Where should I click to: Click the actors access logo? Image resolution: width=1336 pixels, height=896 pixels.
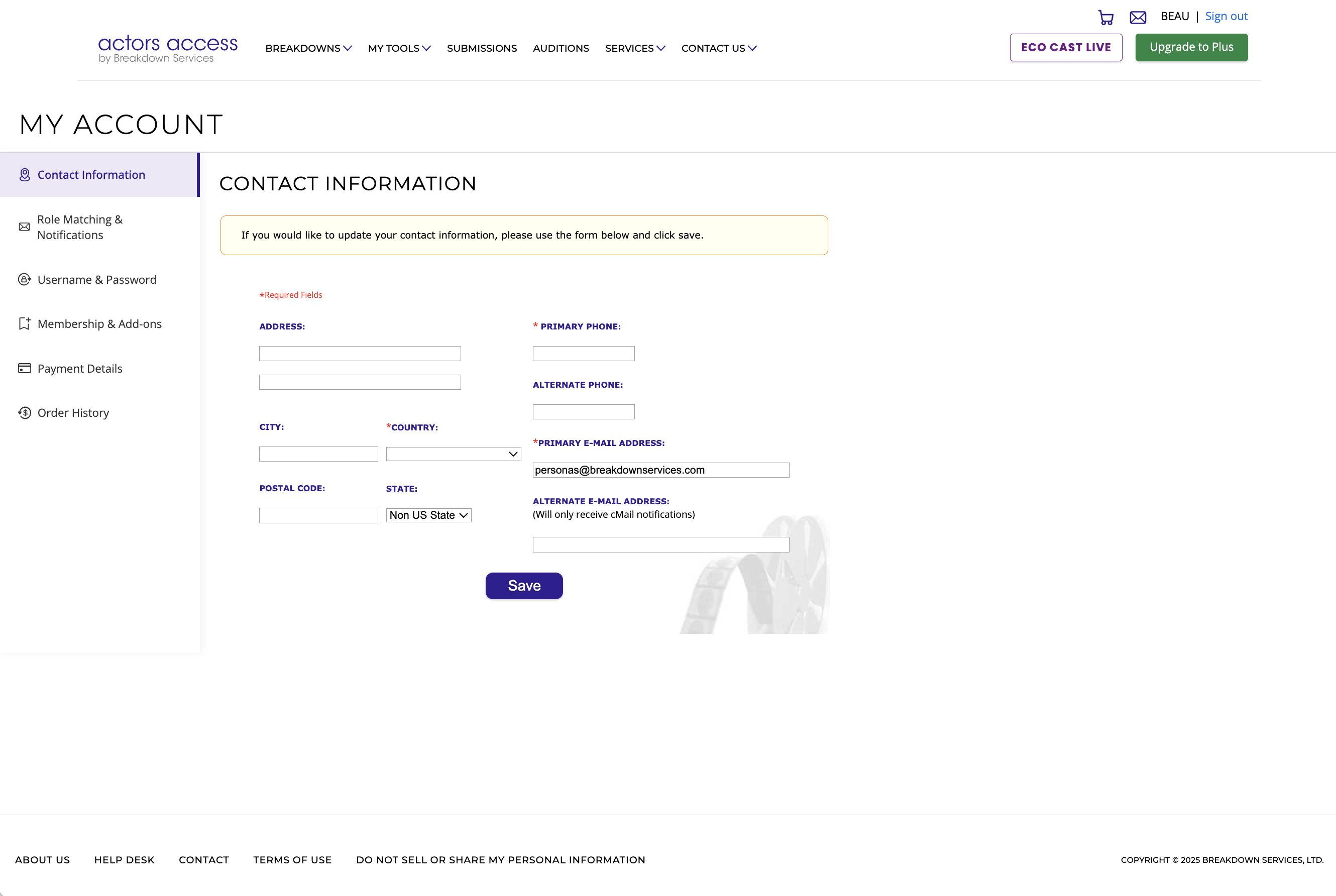point(167,49)
